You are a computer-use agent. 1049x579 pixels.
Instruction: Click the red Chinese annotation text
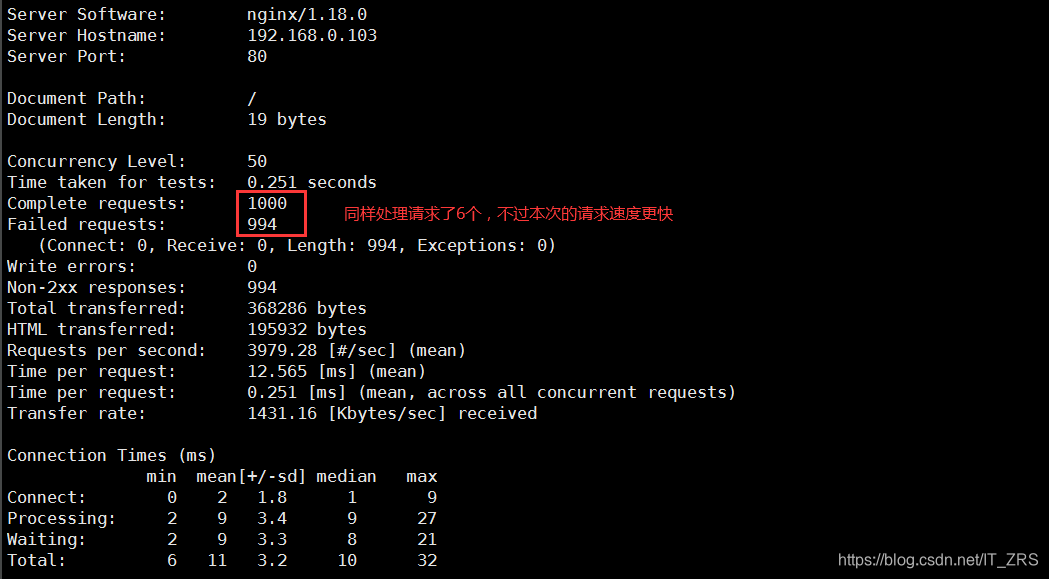coord(509,214)
